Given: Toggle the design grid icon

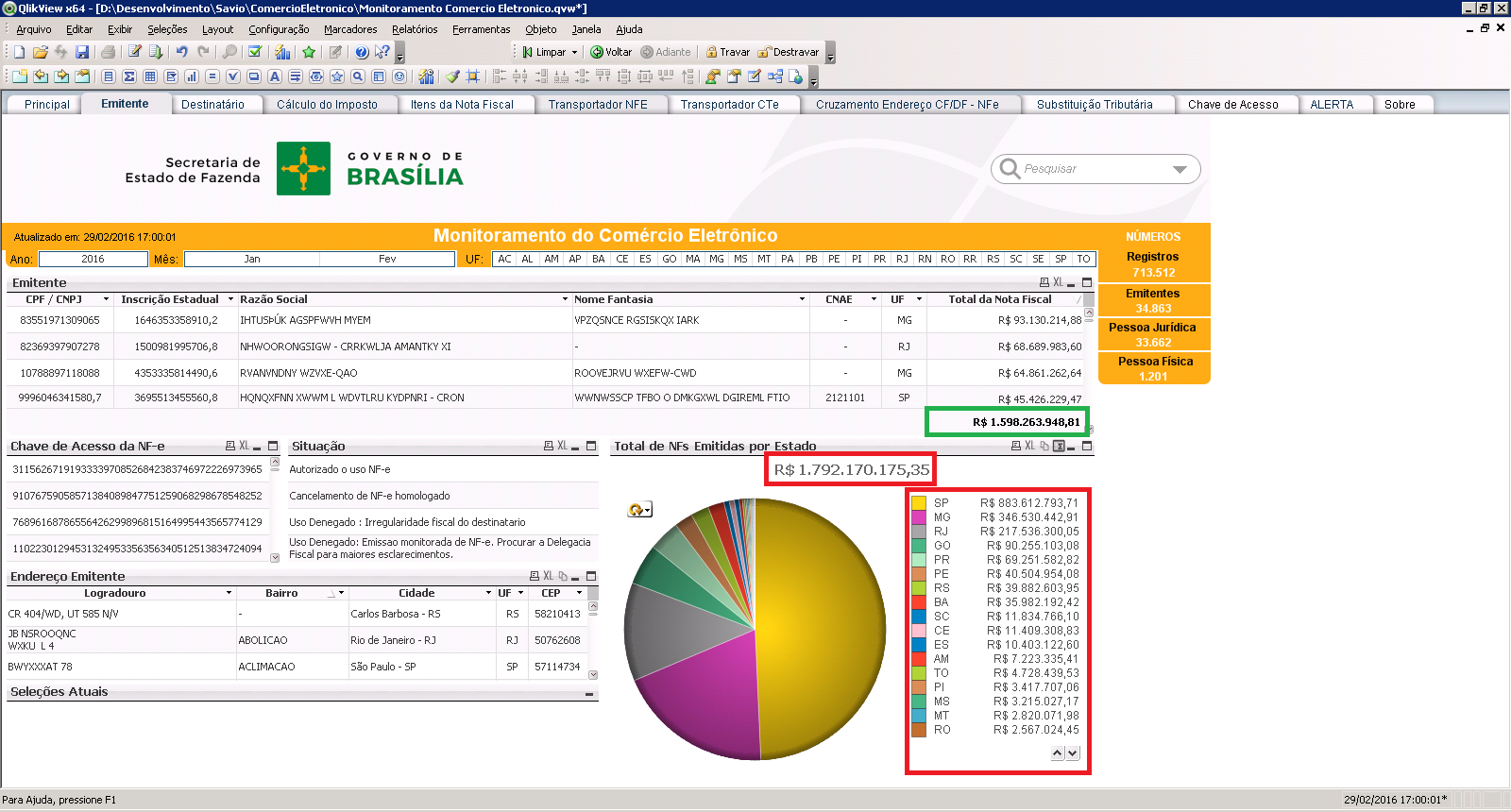Looking at the screenshot, I should [x=473, y=76].
